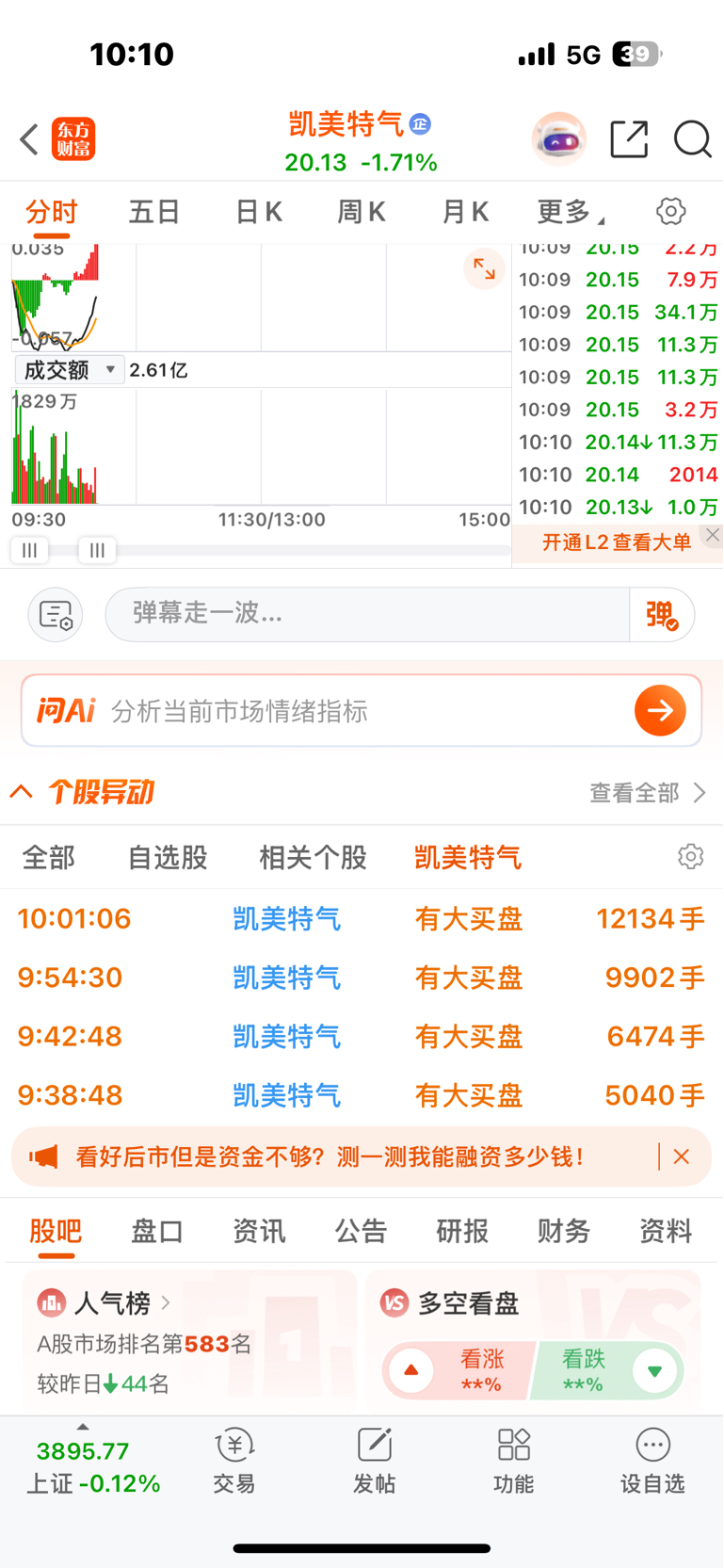Open the 公告 tab
Image resolution: width=724 pixels, height=1568 pixels.
click(361, 1231)
